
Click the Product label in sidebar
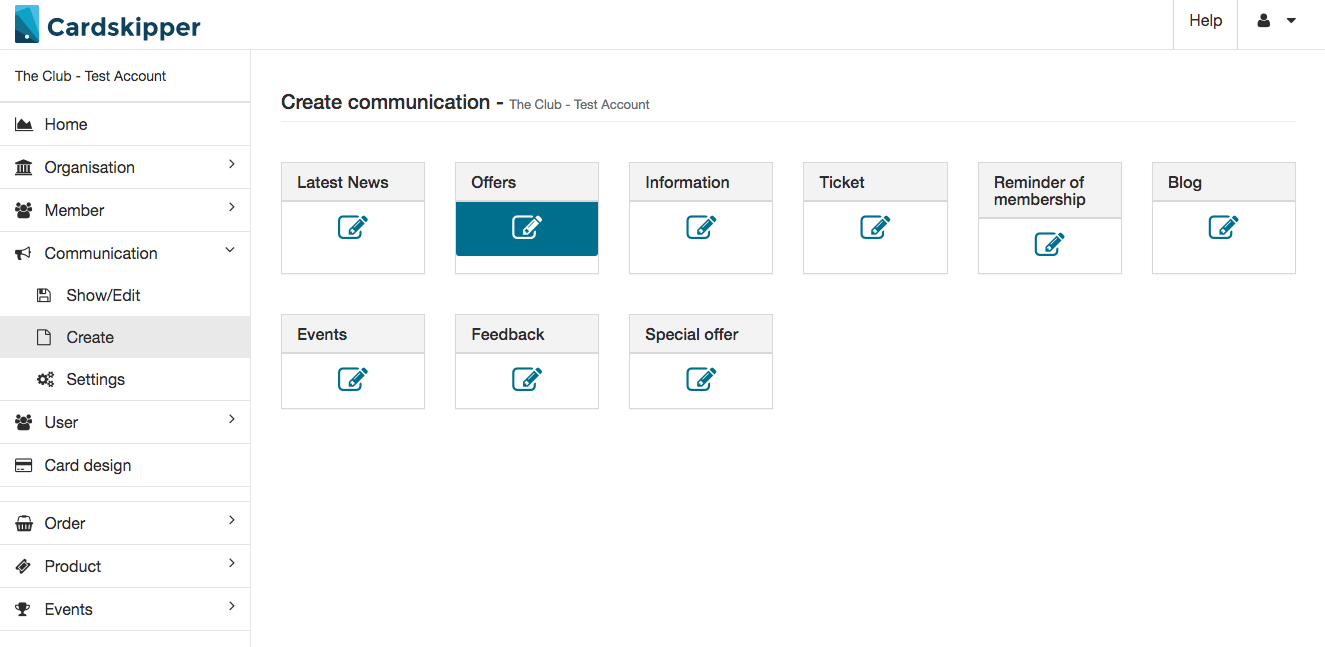point(73,566)
